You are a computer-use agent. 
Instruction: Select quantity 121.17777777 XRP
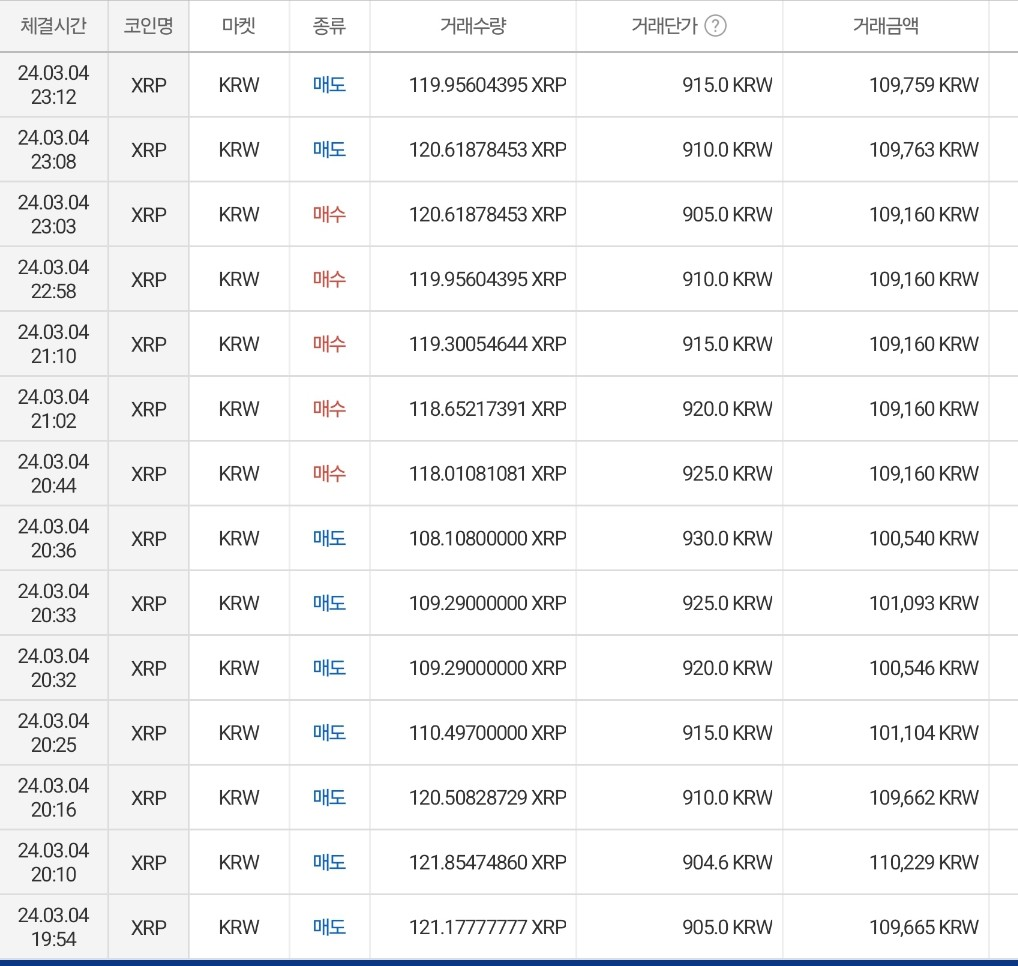pos(488,927)
